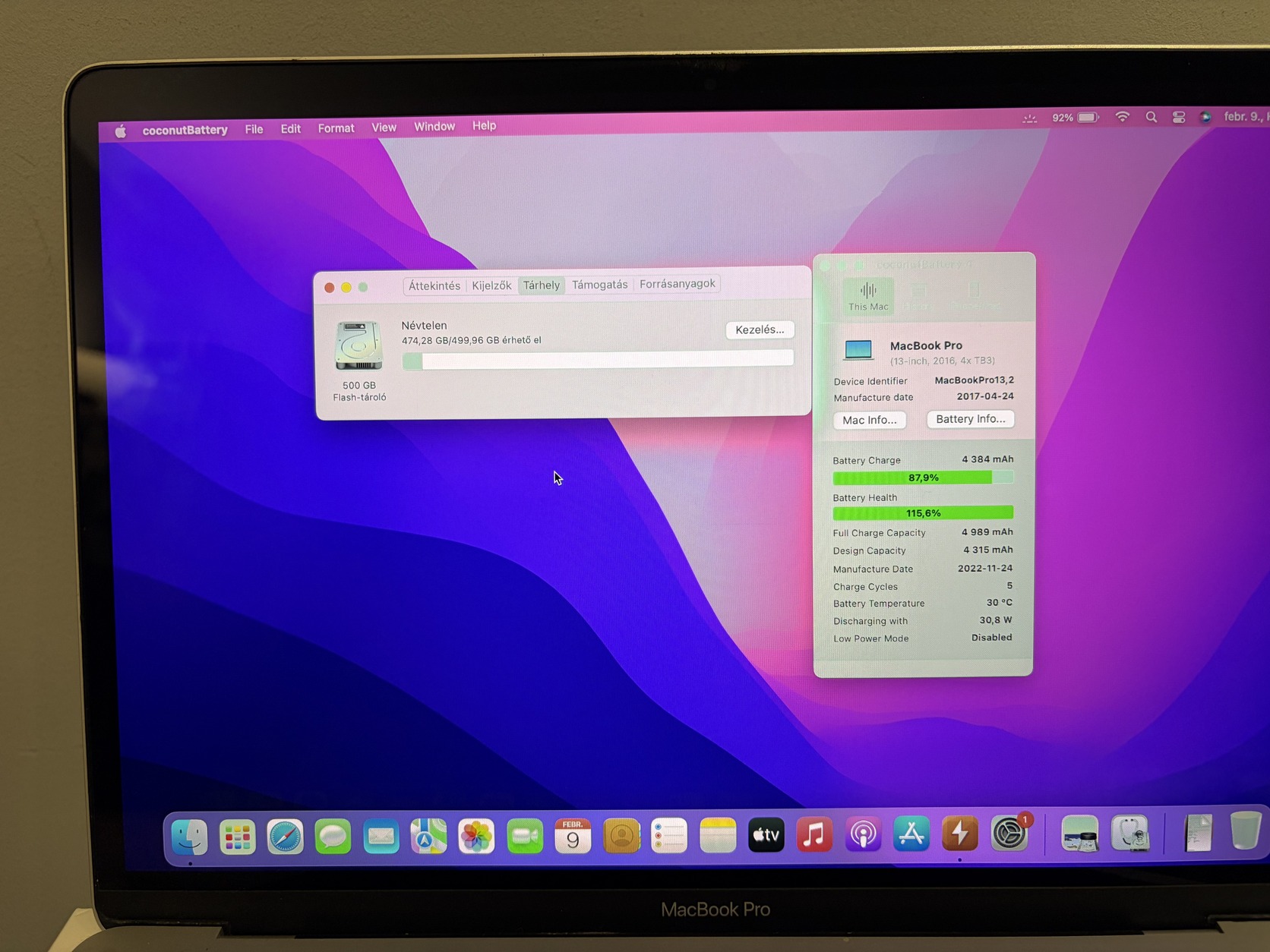This screenshot has height=952, width=1270.
Task: Open the coconutBattery application menu
Action: 185,130
